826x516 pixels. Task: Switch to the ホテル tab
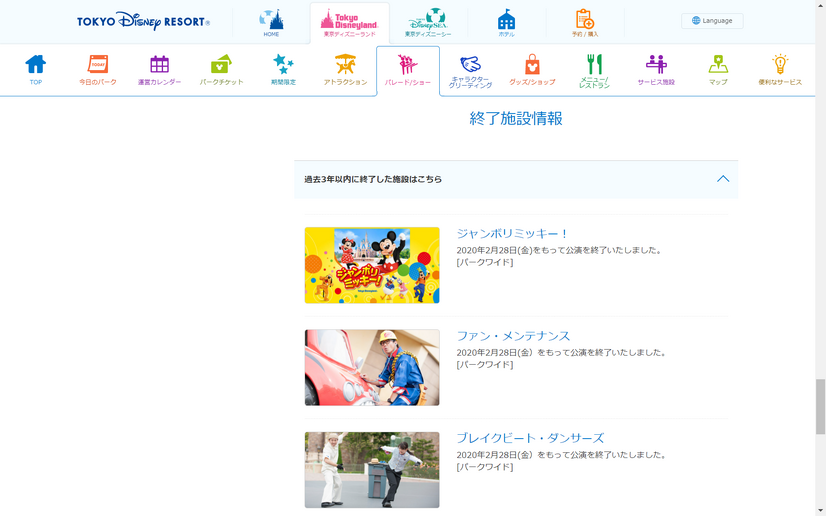click(506, 22)
